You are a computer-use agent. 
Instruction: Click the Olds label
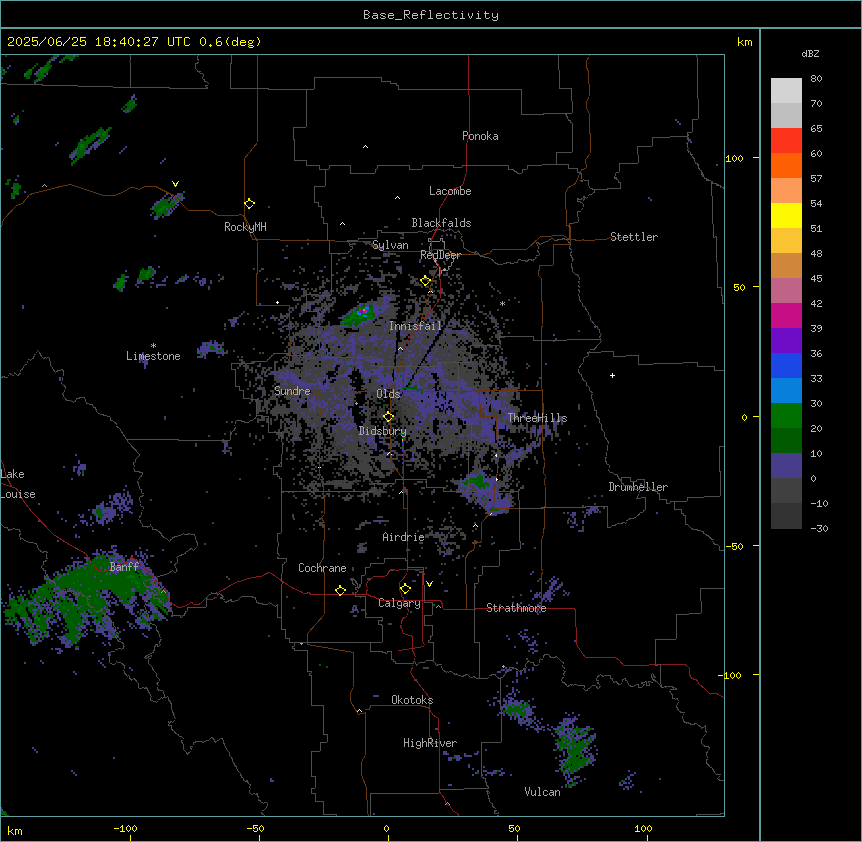pyautogui.click(x=388, y=394)
